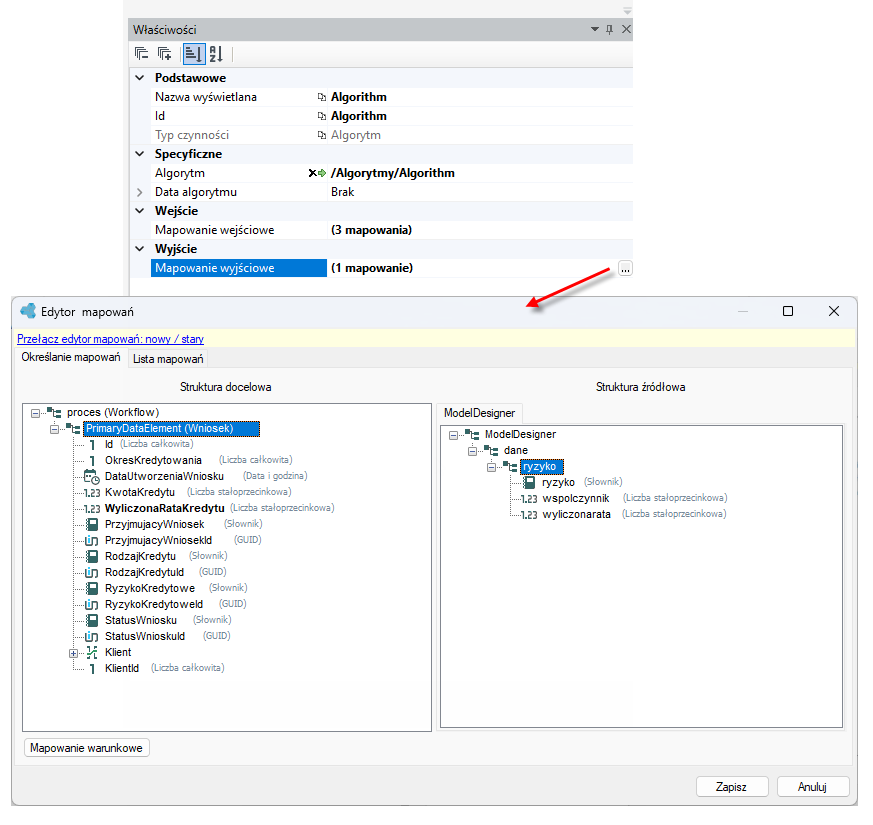873x825 pixels.
Task: Expand the Data algorytmu property
Action: tap(140, 192)
